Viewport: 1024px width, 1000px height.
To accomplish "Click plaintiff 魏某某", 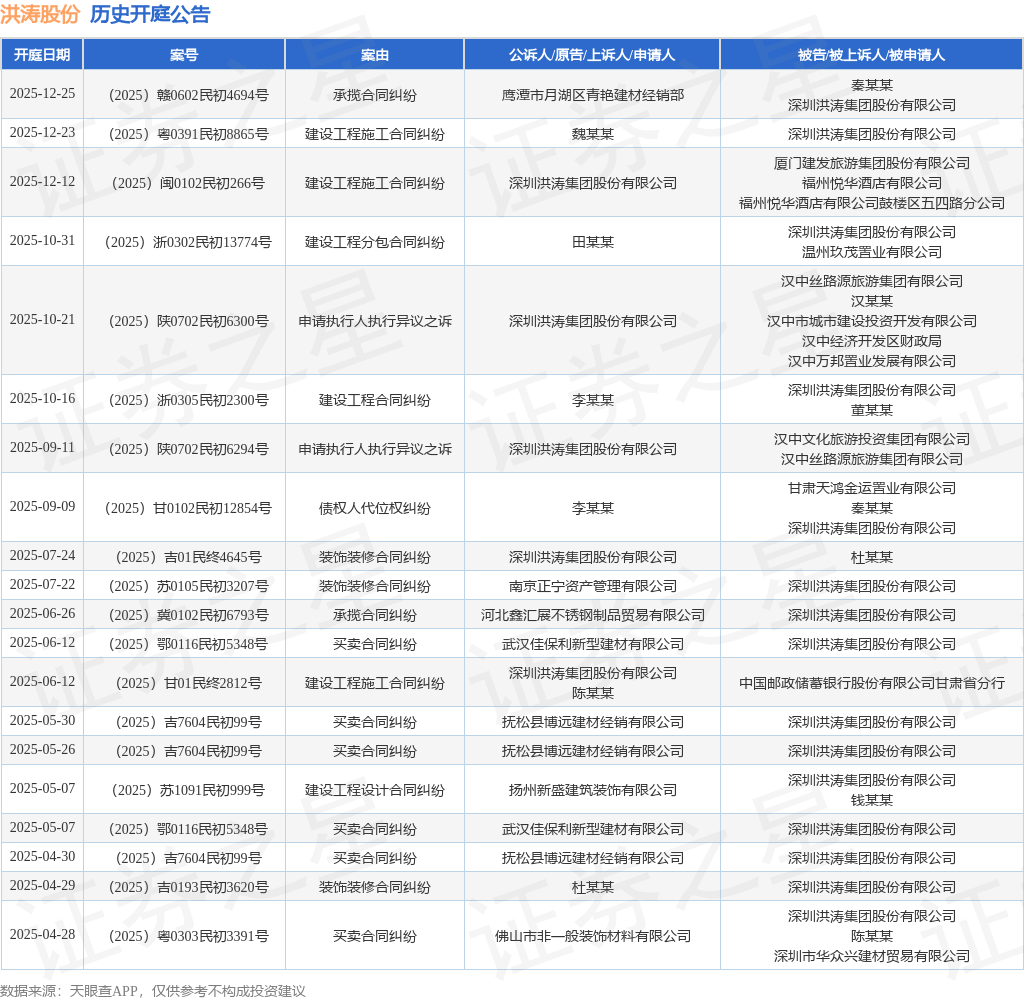I will 592,135.
